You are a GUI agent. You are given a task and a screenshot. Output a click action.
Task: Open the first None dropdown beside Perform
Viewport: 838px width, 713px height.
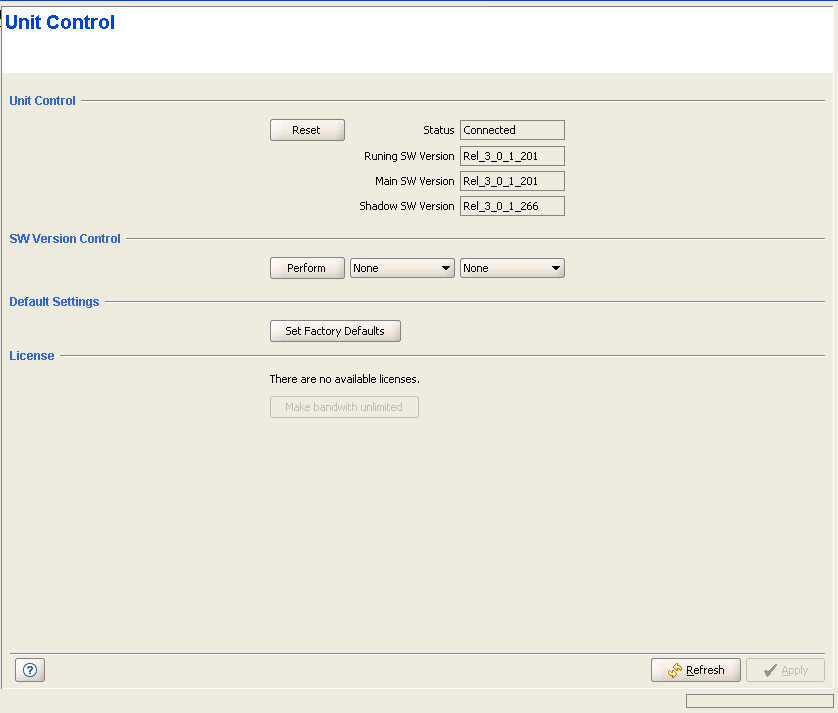tap(402, 268)
